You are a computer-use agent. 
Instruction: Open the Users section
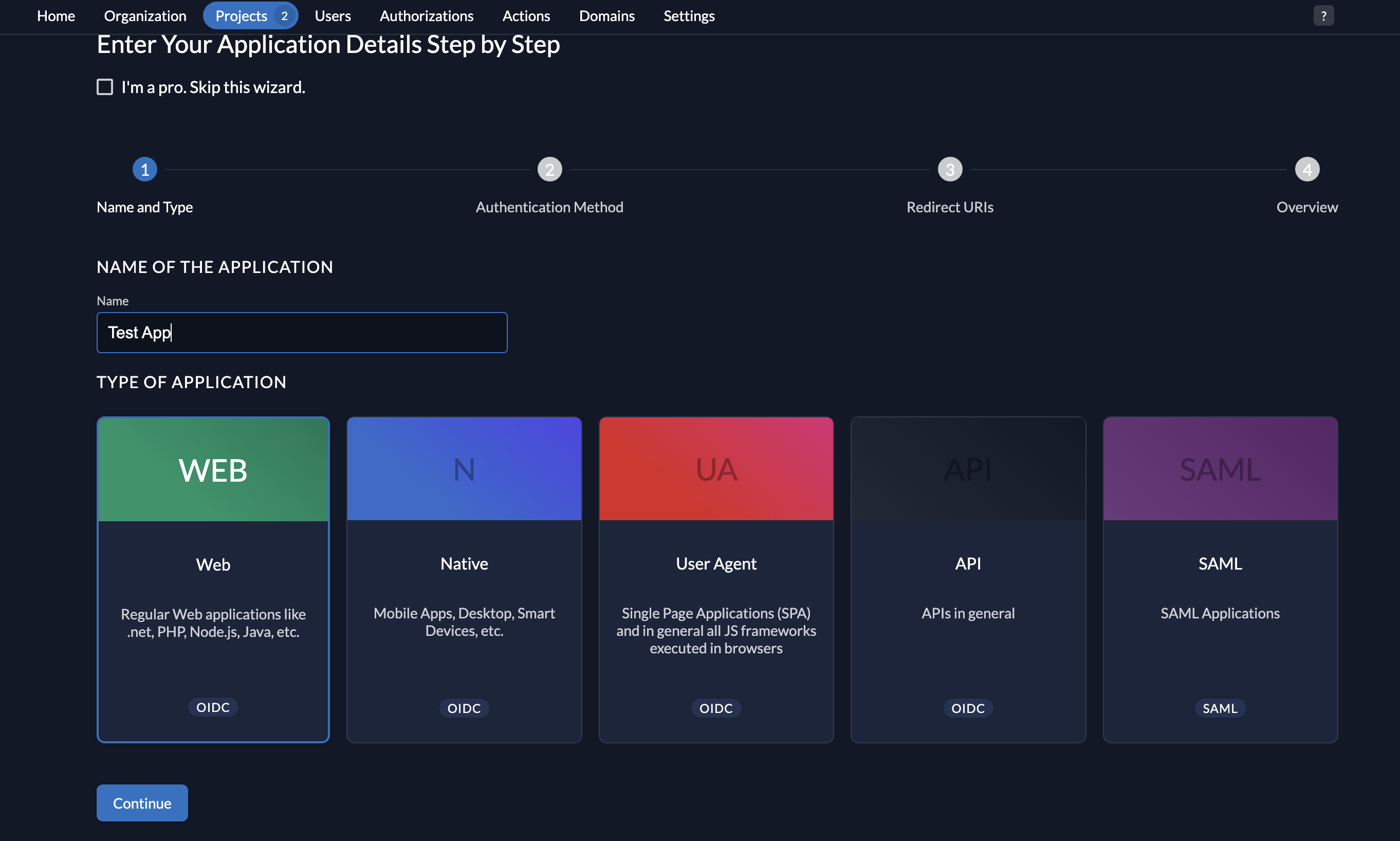pos(333,15)
